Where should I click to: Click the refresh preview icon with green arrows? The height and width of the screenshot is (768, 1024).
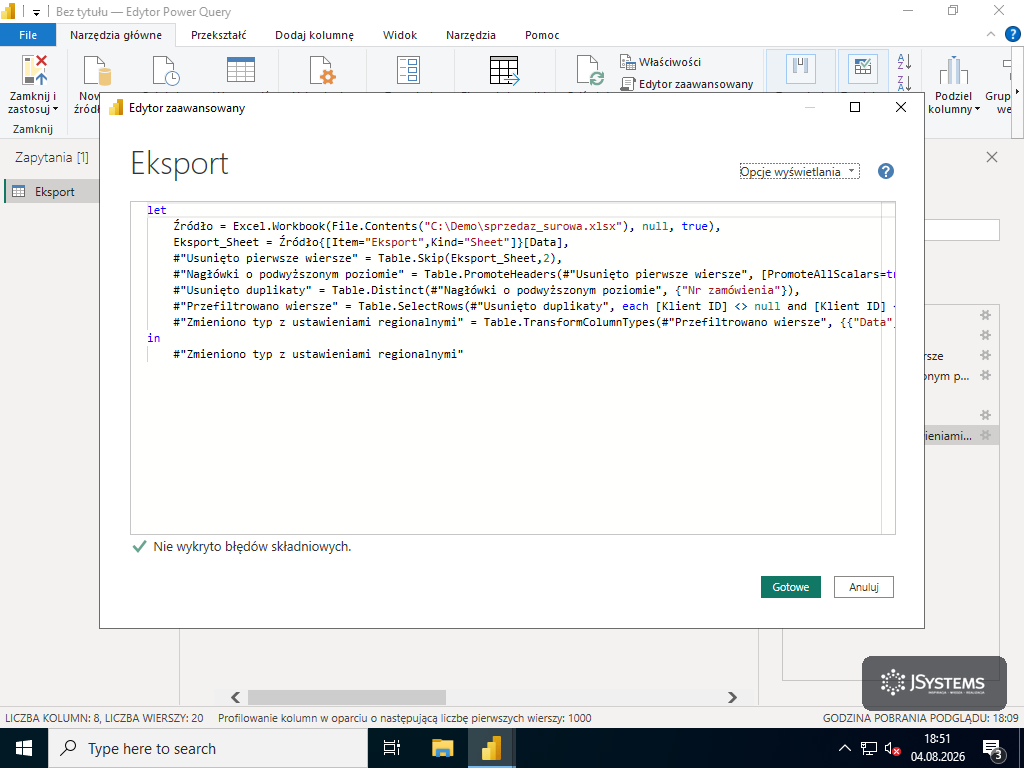[x=590, y=71]
